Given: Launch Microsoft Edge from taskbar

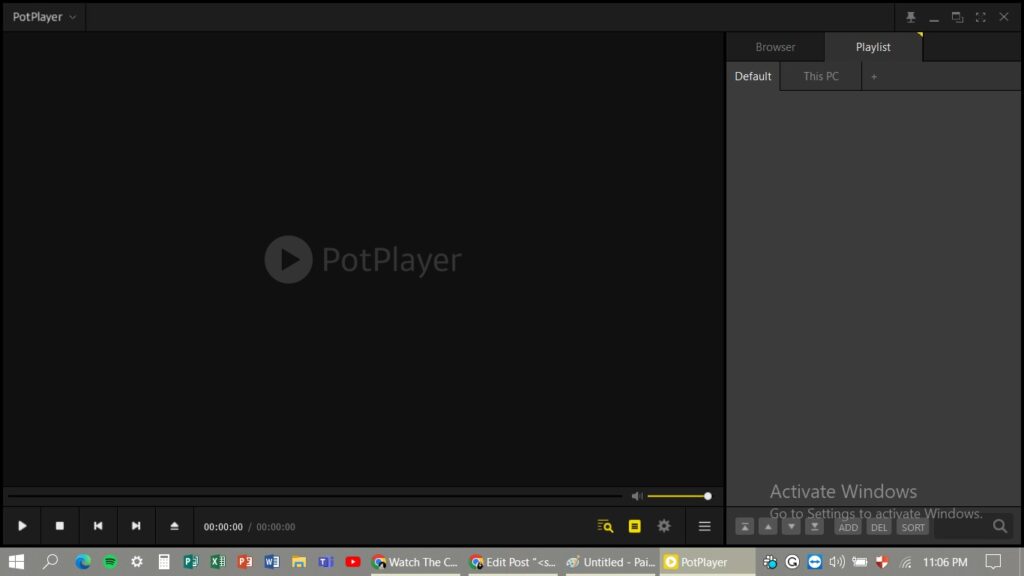Looking at the screenshot, I should [x=82, y=562].
